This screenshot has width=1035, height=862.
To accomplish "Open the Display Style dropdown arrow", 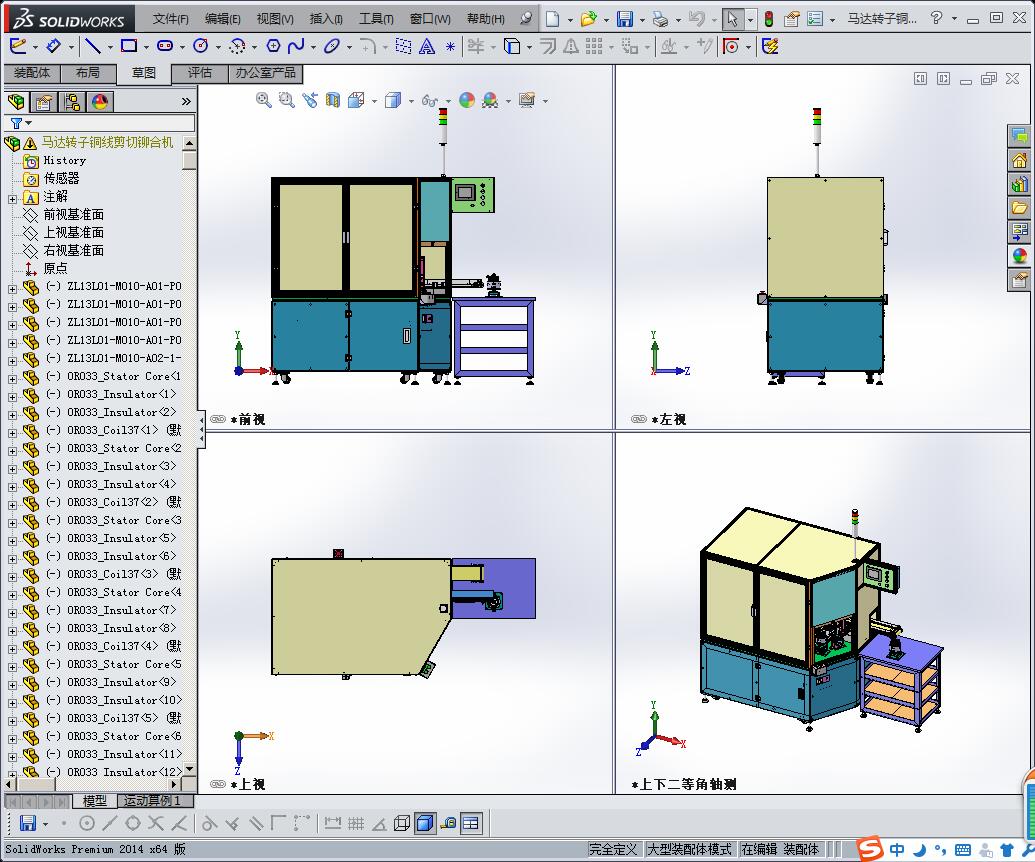I will coord(411,102).
